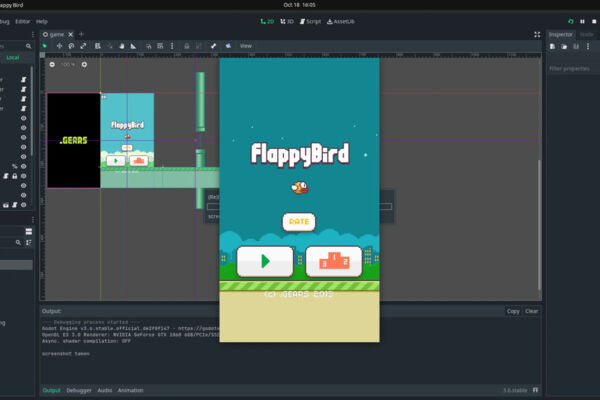Viewport: 600px width, 400px height.
Task: Toggle visibility of the instanced scene row
Action: pyautogui.click(x=24, y=205)
